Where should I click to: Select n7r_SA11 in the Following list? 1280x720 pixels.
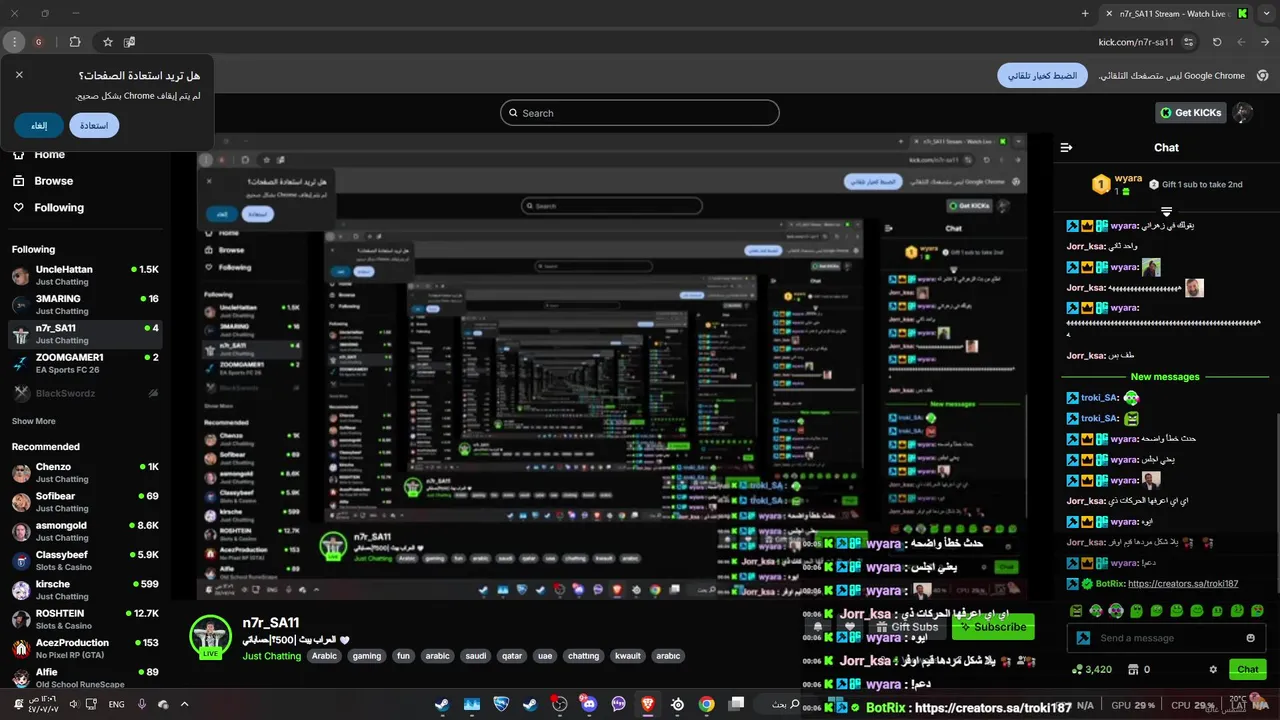tap(85, 334)
